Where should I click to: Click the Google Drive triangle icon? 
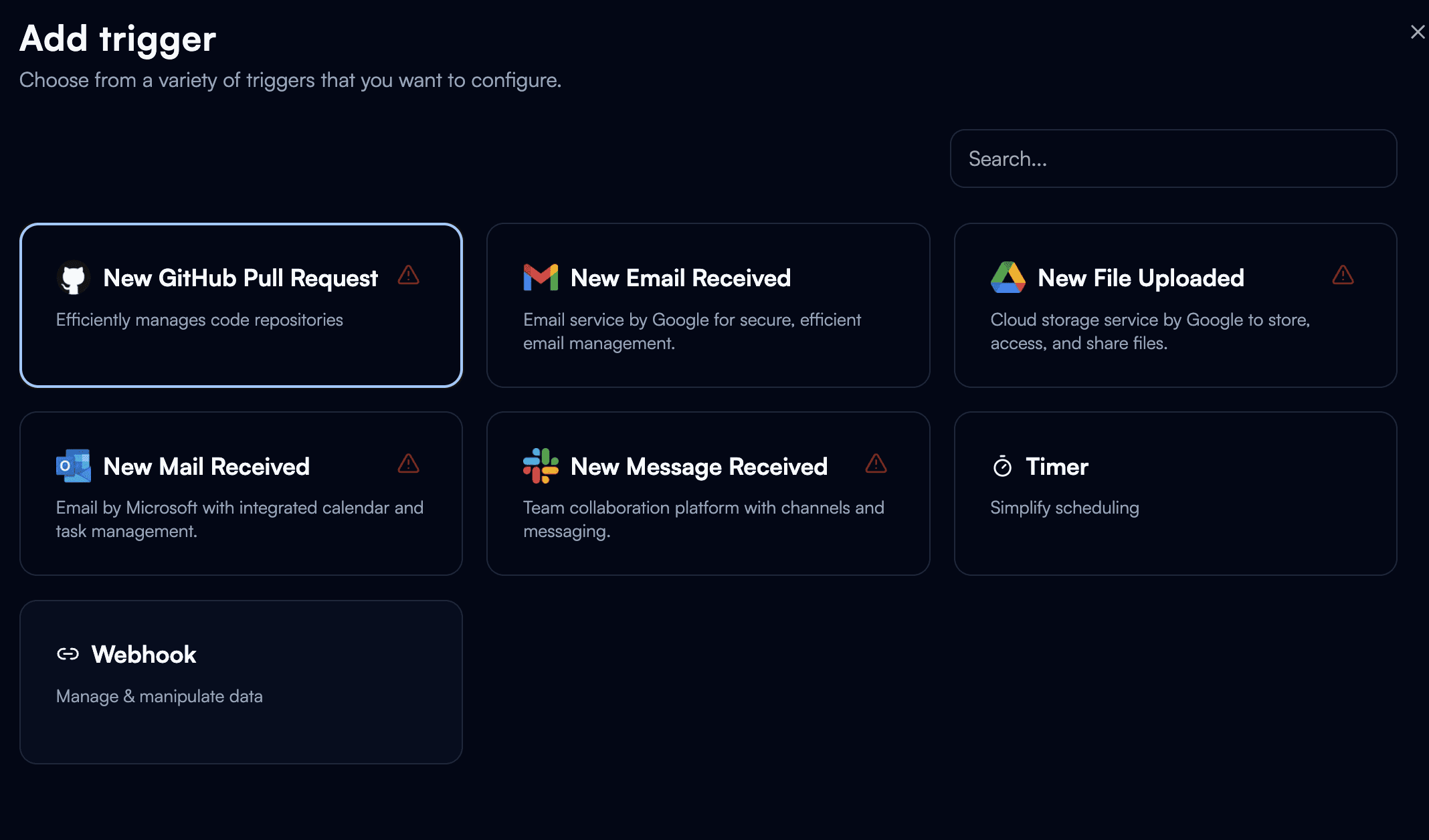point(1008,278)
